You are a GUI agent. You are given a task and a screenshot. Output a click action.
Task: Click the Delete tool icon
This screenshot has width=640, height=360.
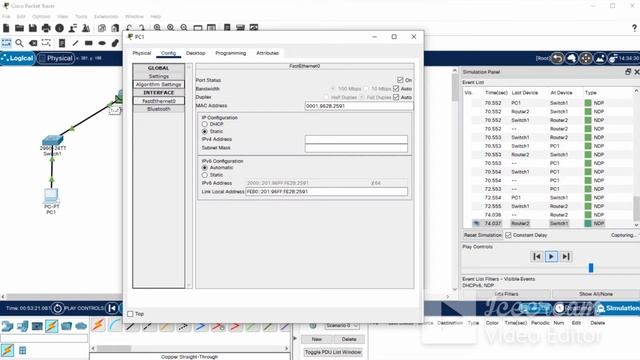(33, 43)
